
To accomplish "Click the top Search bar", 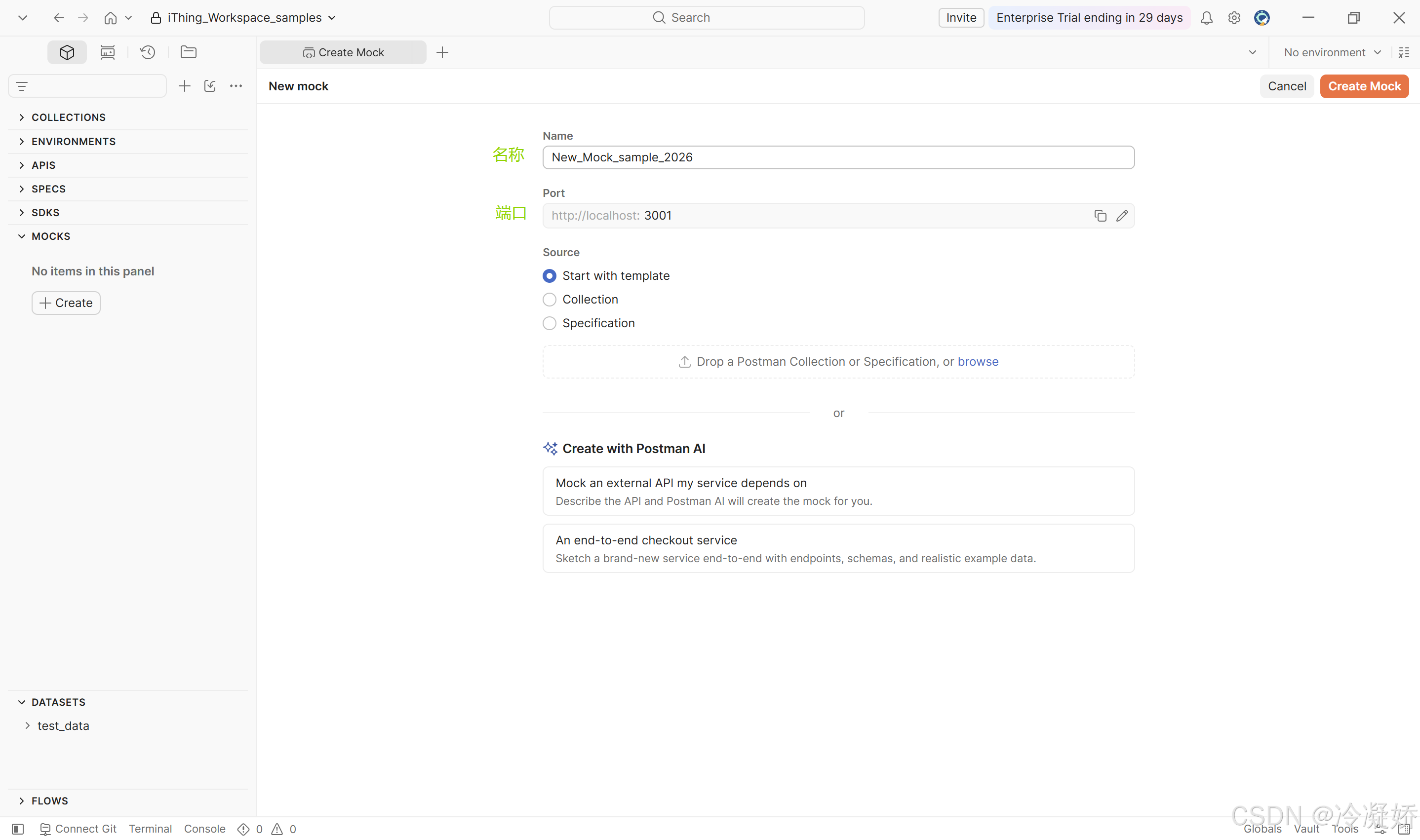I will point(707,18).
